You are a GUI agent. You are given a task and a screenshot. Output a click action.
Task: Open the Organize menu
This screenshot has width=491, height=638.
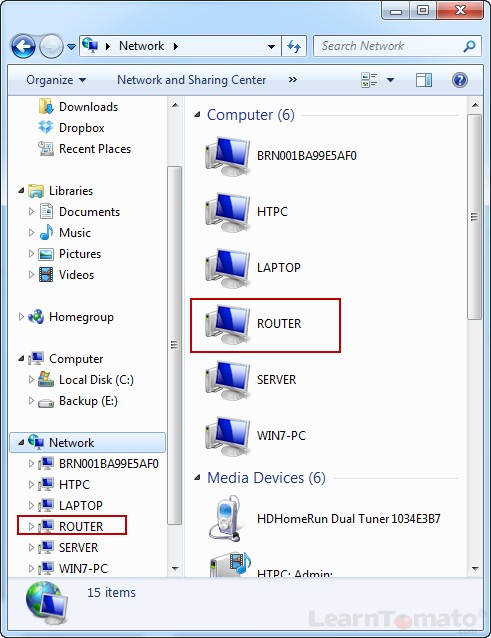[56, 80]
